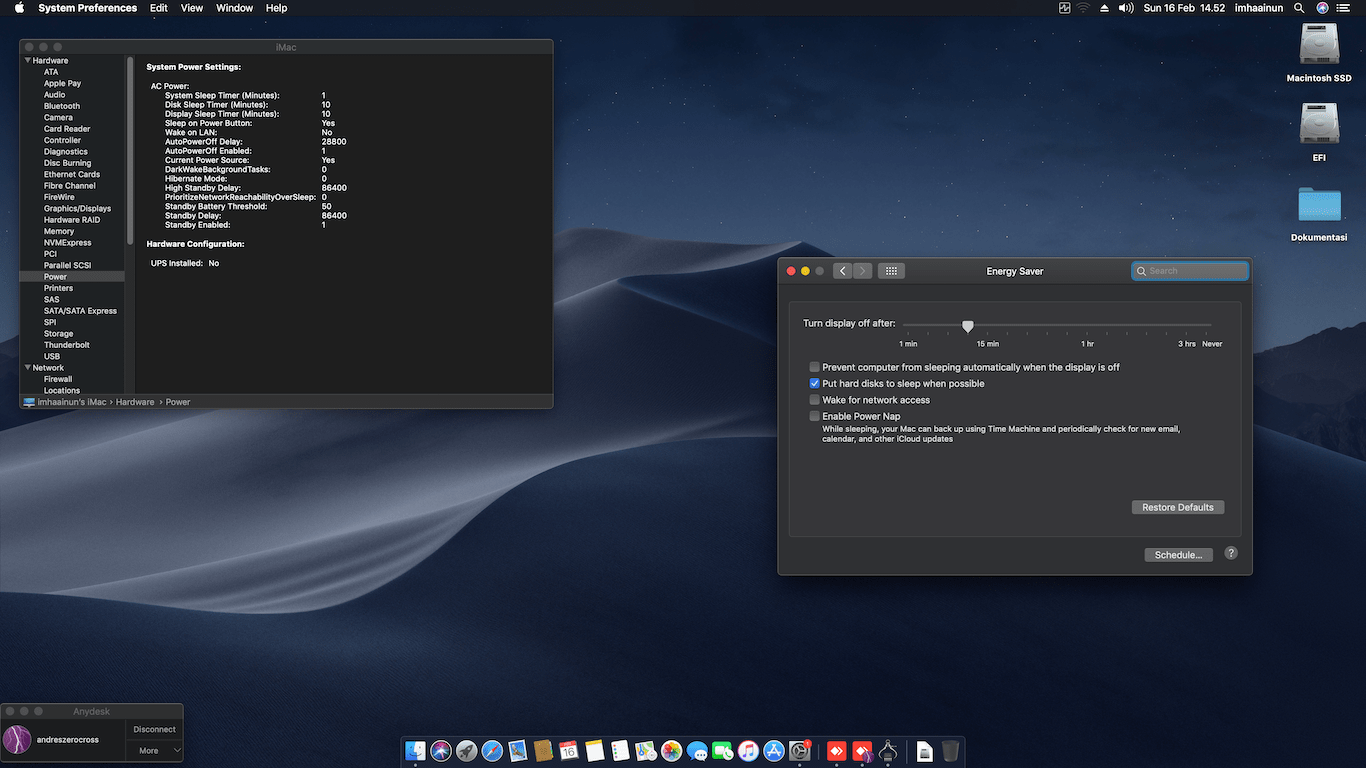This screenshot has width=1366, height=768.
Task: Open iTunes icon in dock
Action: point(748,751)
